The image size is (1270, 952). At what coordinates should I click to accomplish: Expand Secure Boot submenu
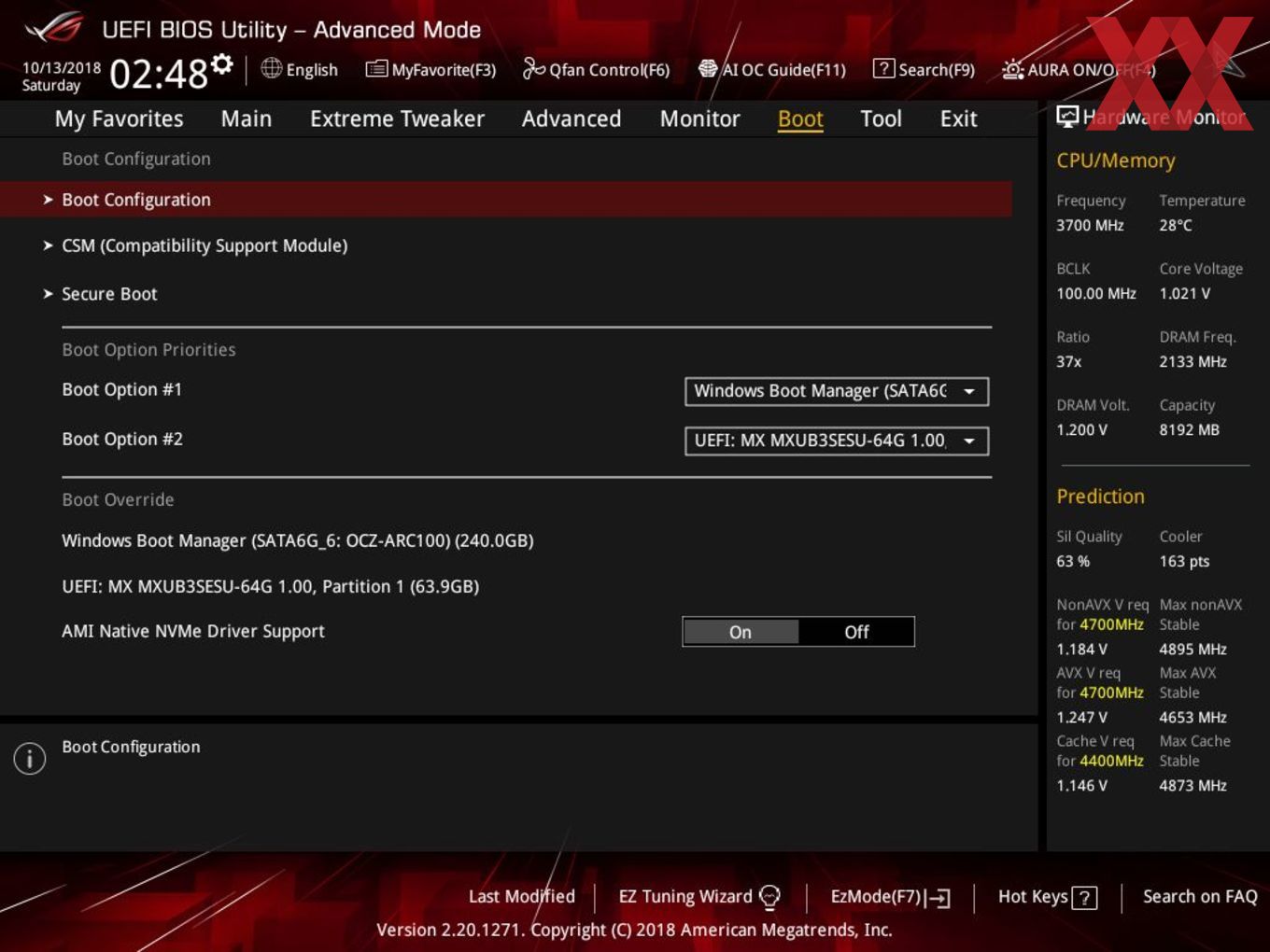(109, 294)
